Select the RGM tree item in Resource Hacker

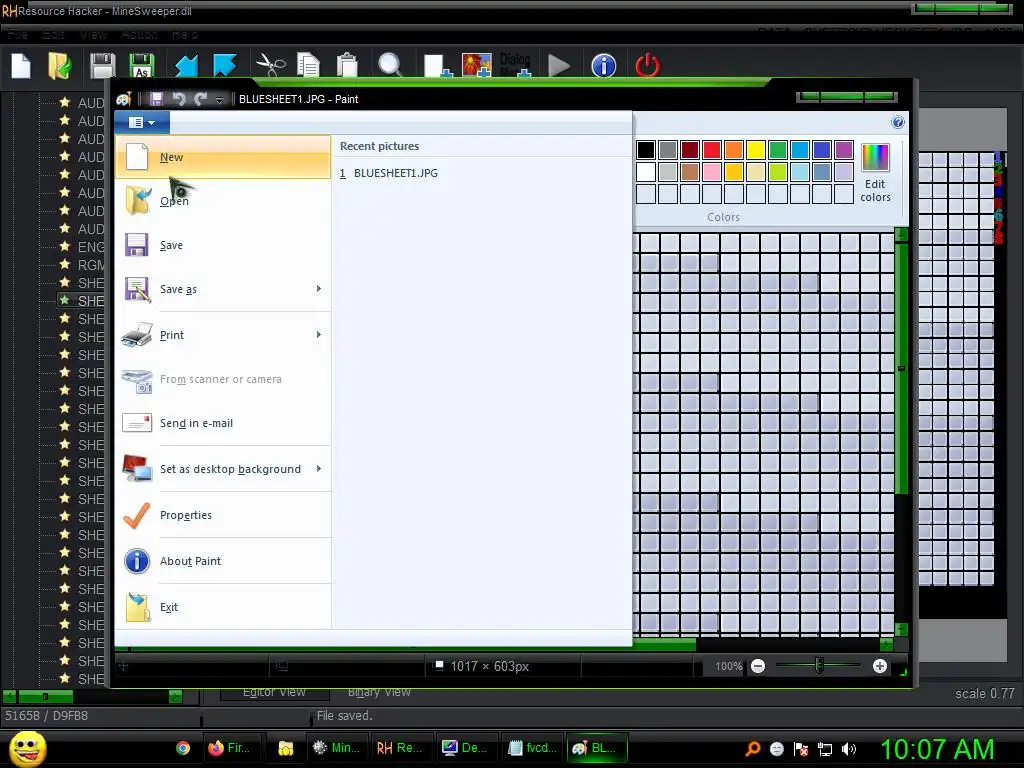(x=91, y=265)
